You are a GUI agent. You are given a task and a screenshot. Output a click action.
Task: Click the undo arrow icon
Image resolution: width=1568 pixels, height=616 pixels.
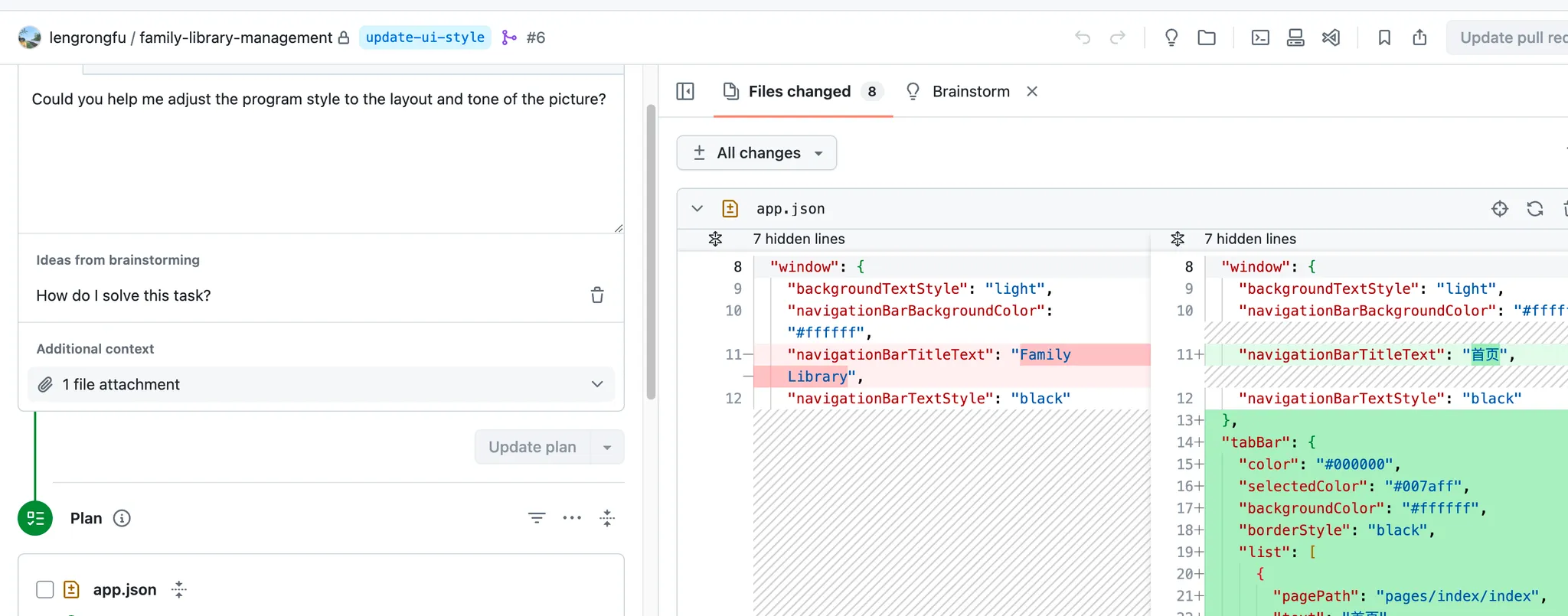coord(1083,37)
